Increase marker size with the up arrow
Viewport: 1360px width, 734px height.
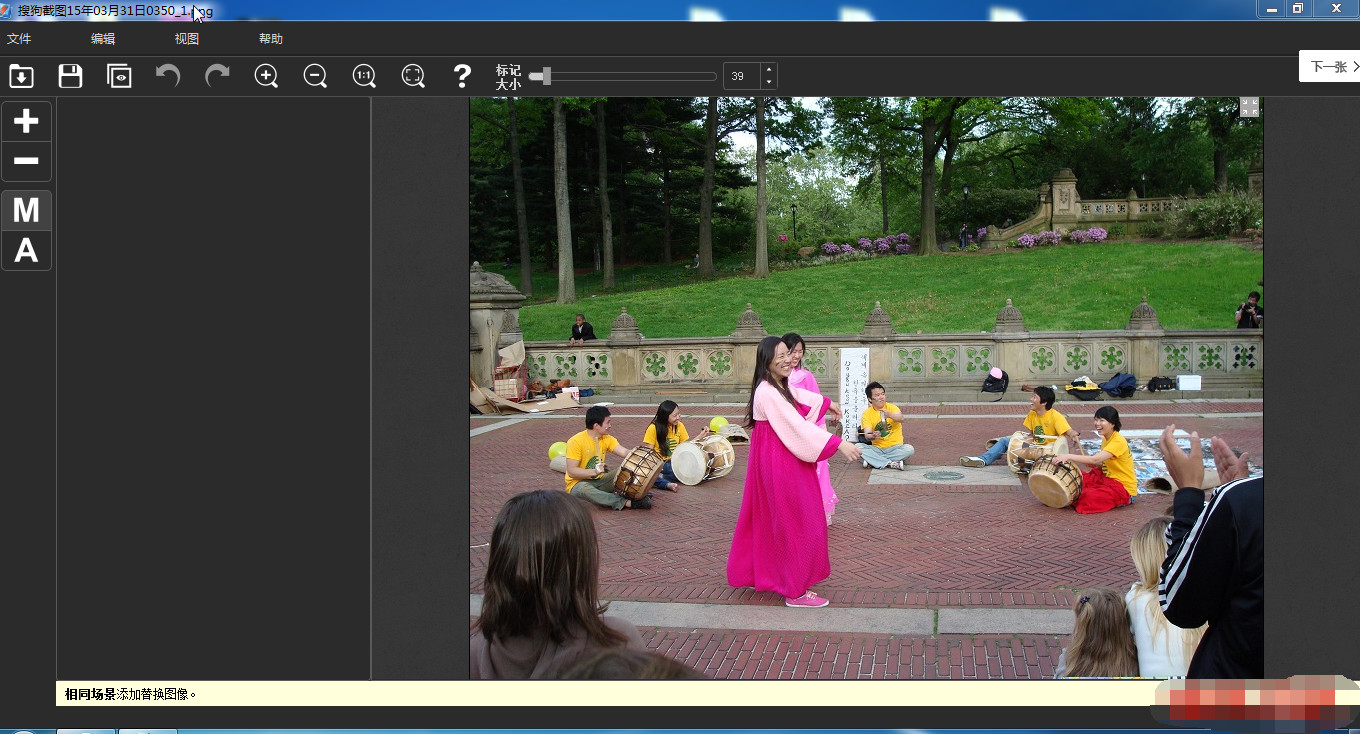pyautogui.click(x=768, y=70)
